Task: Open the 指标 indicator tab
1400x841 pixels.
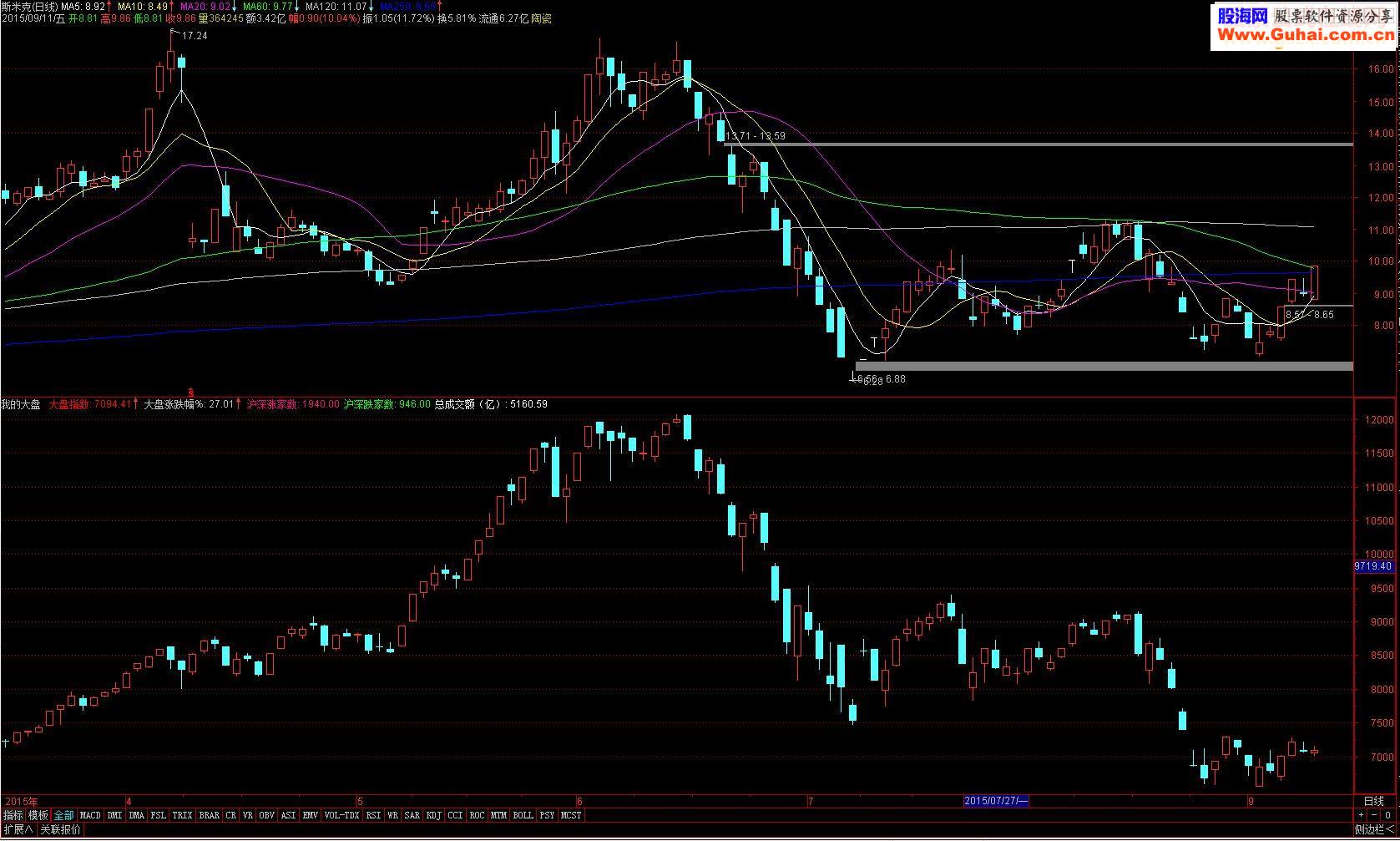Action: point(13,815)
